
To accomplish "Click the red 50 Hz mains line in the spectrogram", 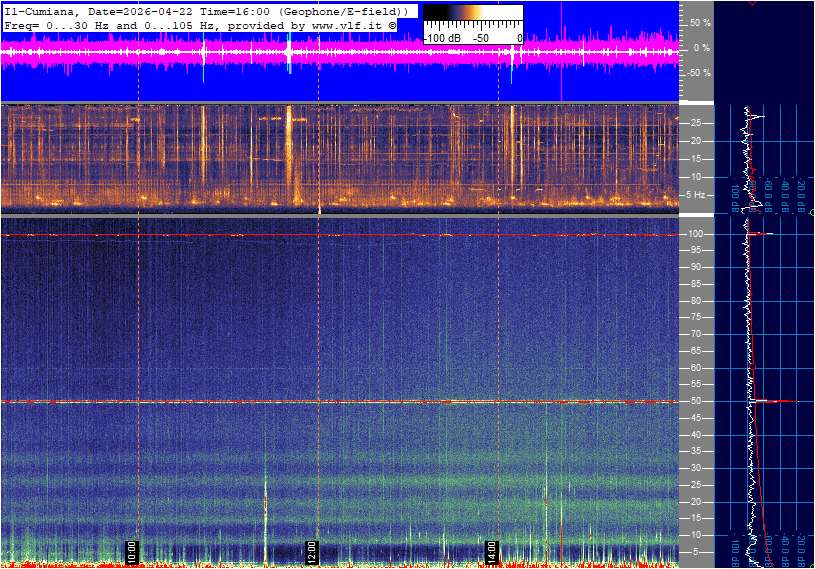I will click(x=340, y=401).
